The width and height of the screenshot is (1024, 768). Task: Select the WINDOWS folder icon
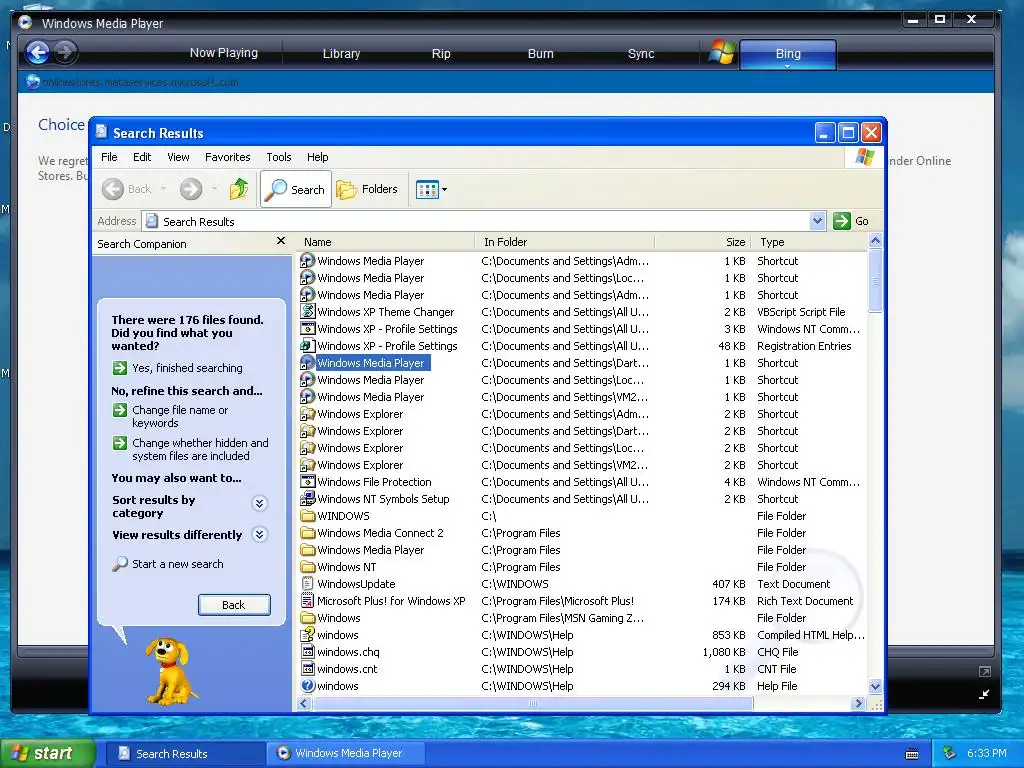pos(307,515)
